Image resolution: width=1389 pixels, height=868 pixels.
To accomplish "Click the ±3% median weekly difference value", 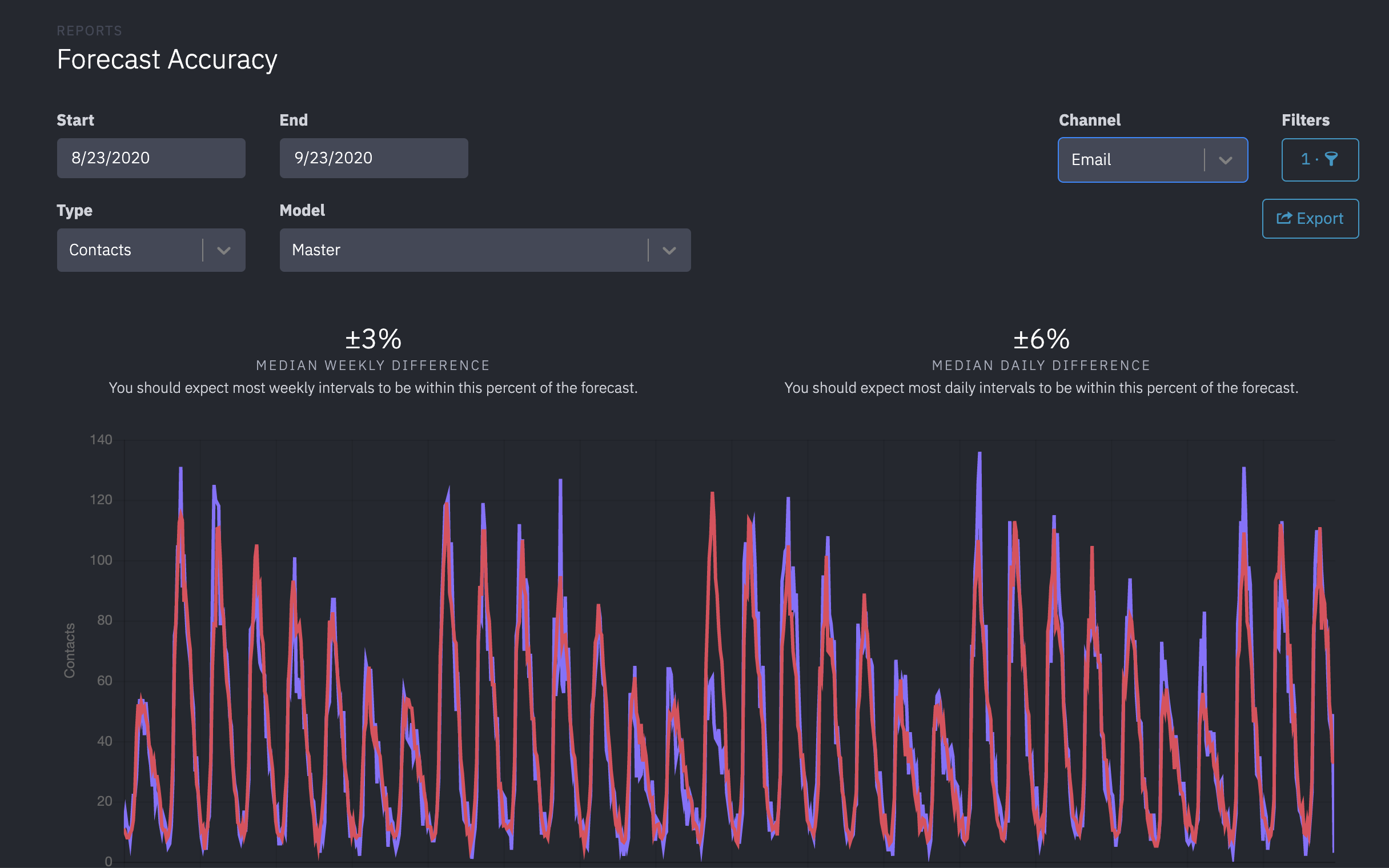I will 374,339.
